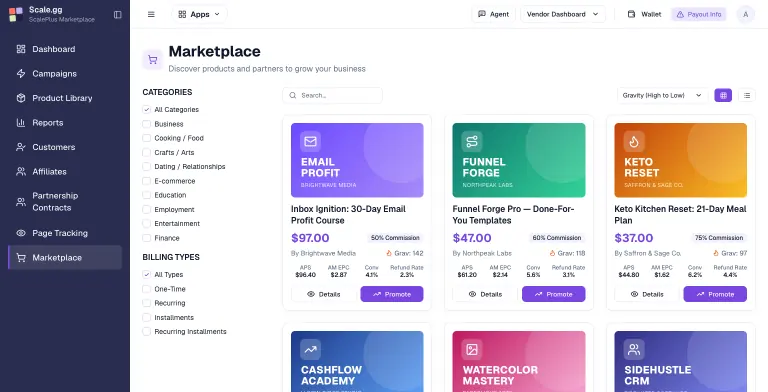Viewport: 768px width, 392px height.
Task: Check the Cooking / Food category
Action: click(x=146, y=138)
